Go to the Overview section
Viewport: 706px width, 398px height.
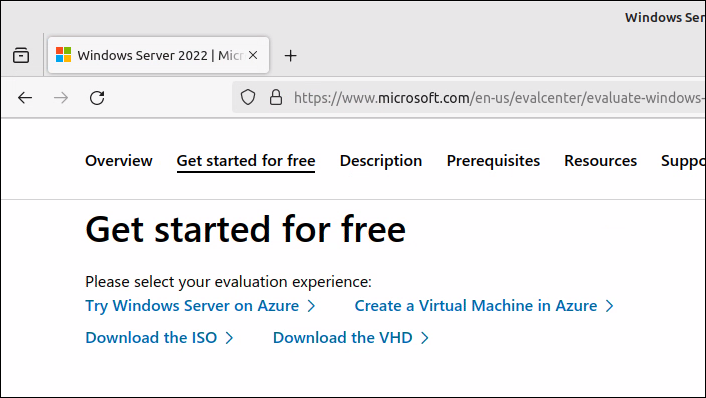click(x=119, y=161)
